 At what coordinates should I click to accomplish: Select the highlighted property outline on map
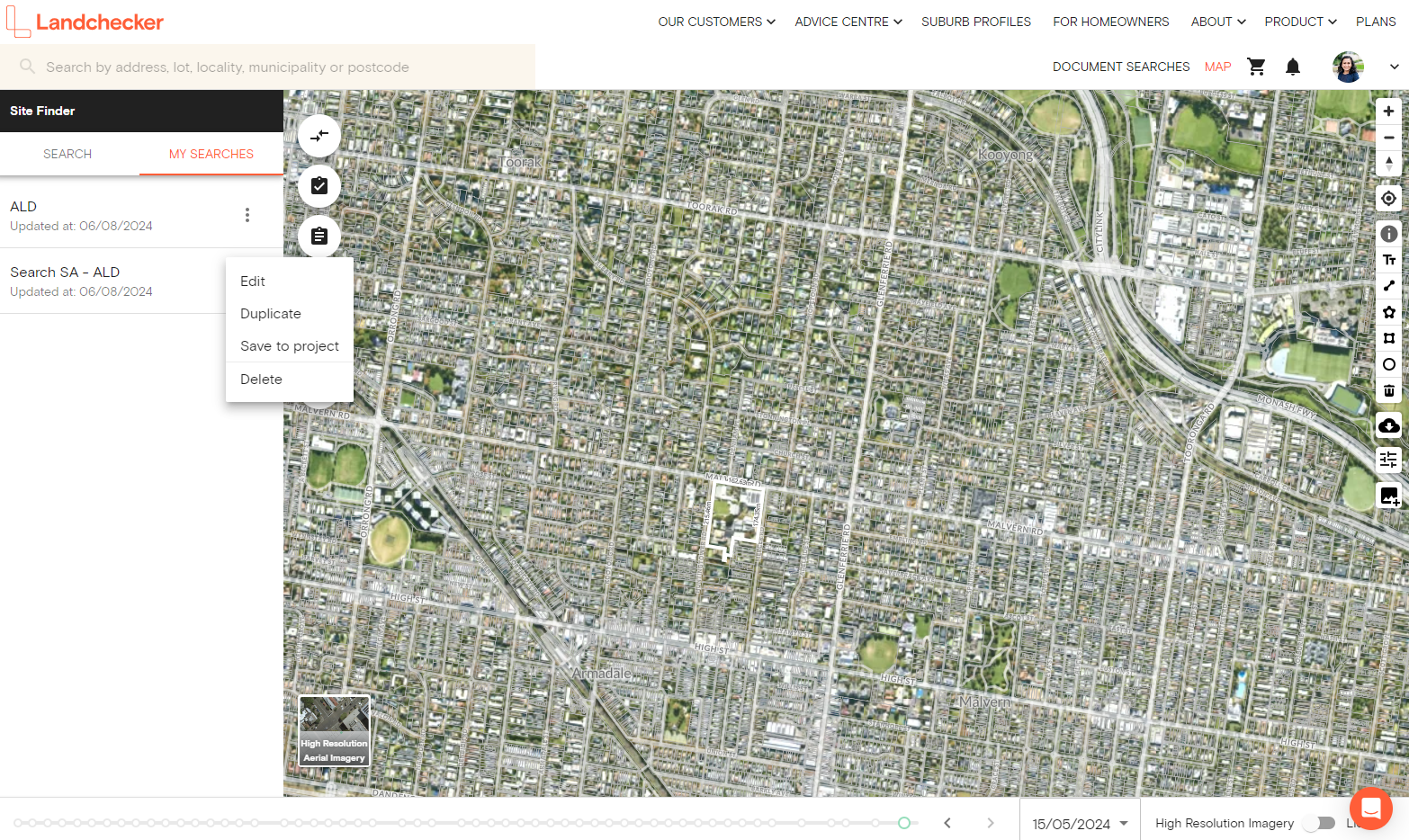point(734,520)
